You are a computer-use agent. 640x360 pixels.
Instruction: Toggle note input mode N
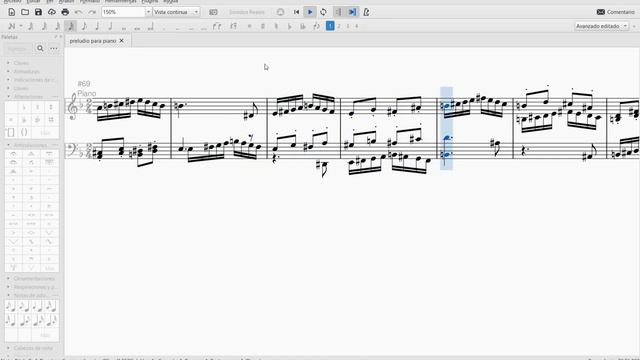click(x=11, y=26)
